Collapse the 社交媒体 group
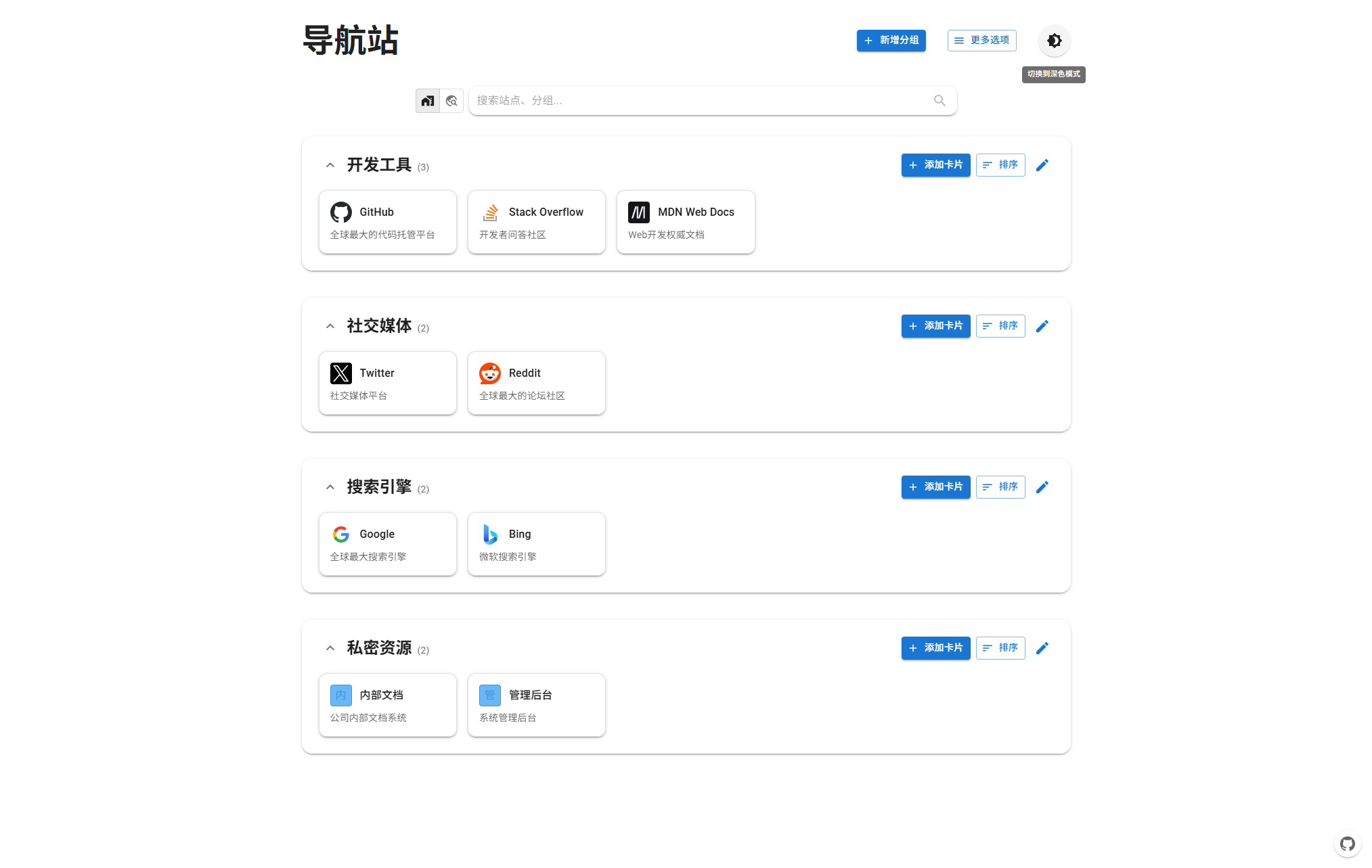The width and height of the screenshot is (1372, 868). (x=330, y=325)
